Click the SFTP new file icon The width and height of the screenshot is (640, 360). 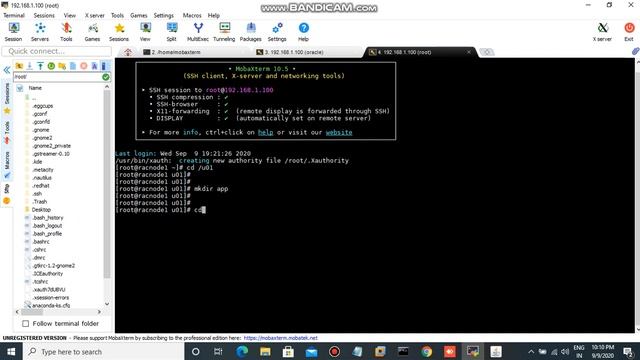pyautogui.click(x=73, y=66)
